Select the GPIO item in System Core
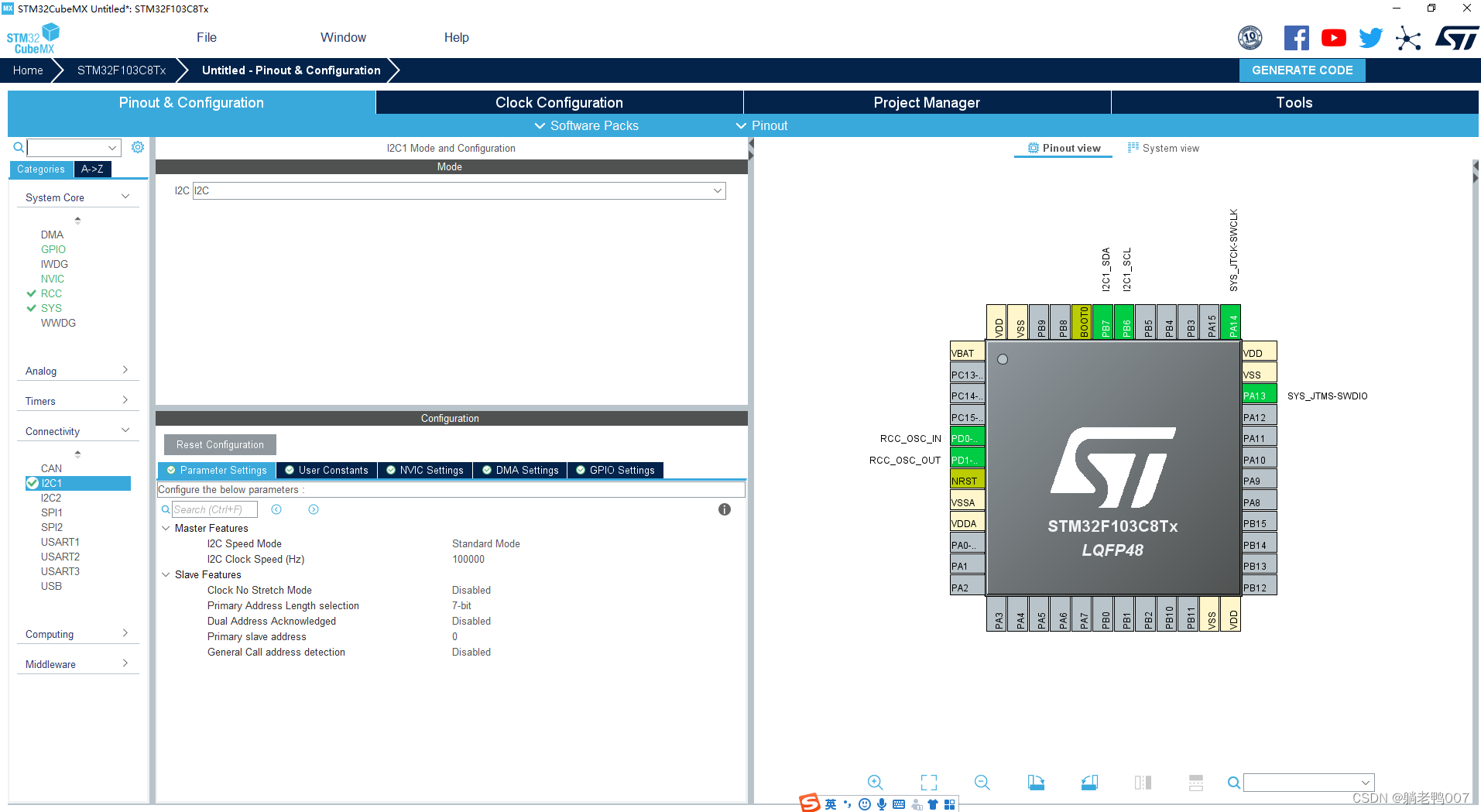Screen dimensions: 1481x812 (53, 249)
